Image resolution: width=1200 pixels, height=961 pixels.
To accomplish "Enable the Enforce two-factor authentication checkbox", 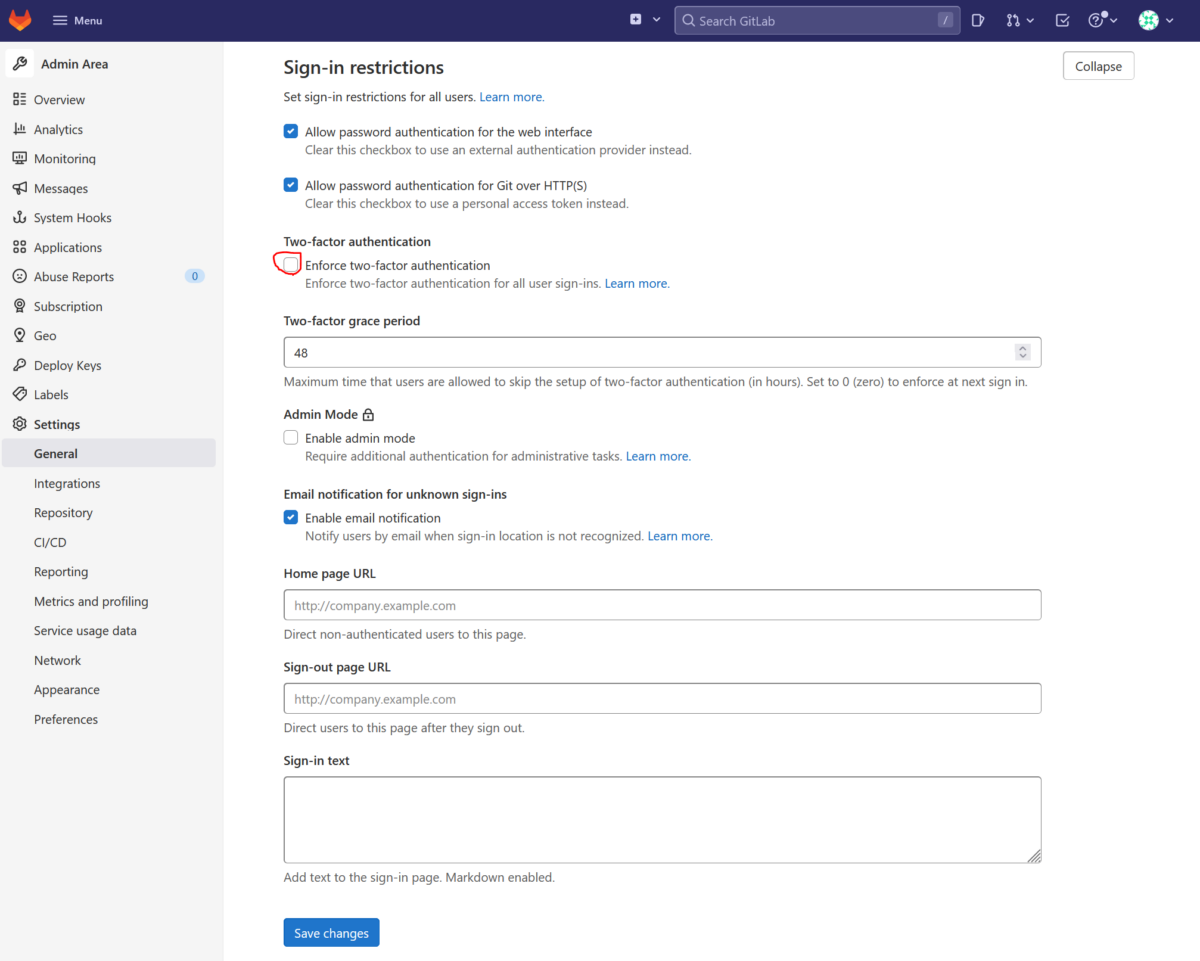I will 290,265.
